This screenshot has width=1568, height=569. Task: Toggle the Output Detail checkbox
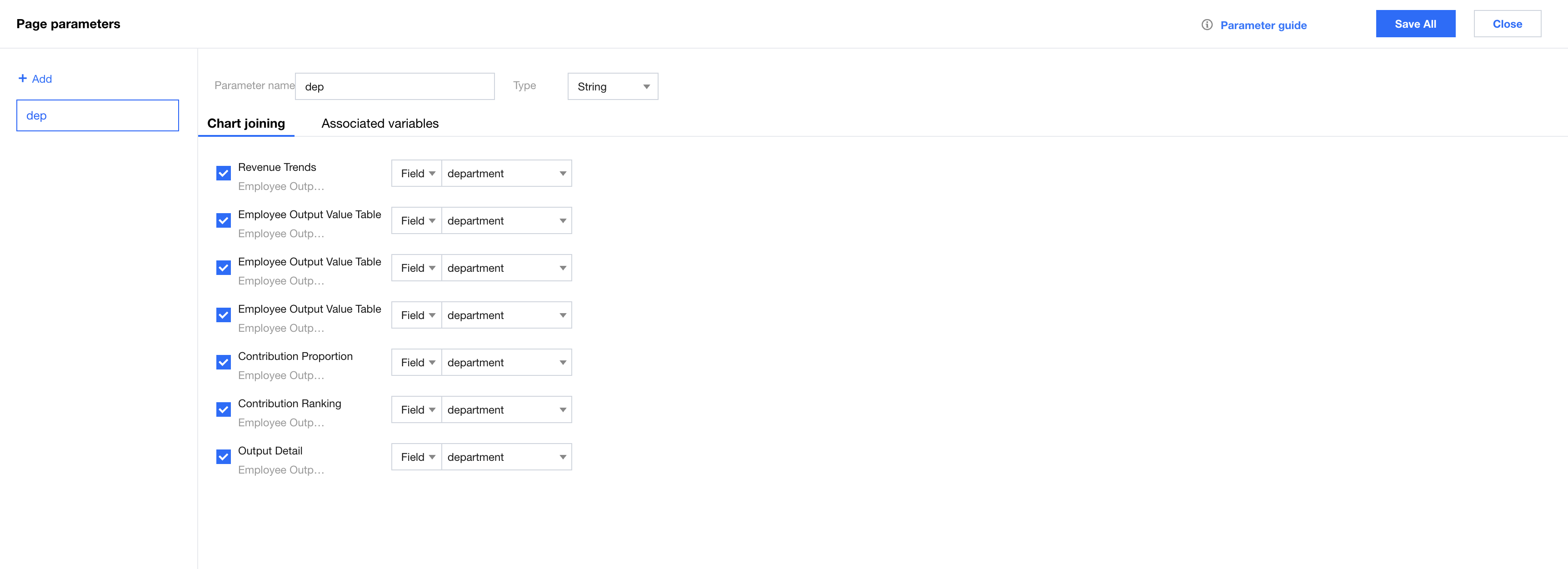224,457
